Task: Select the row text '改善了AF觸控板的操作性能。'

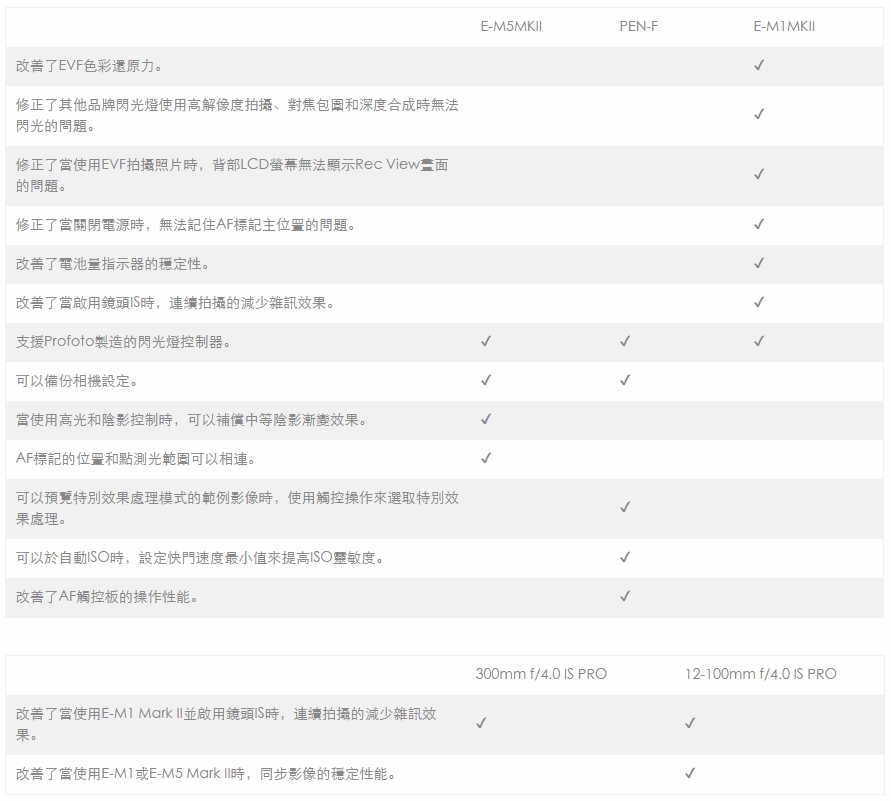Action: (x=107, y=598)
